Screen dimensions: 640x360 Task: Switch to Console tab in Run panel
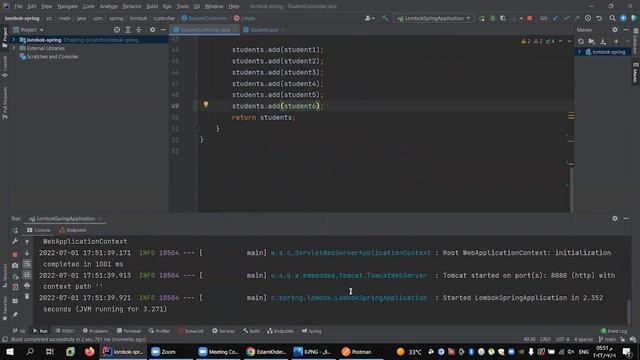(x=39, y=230)
